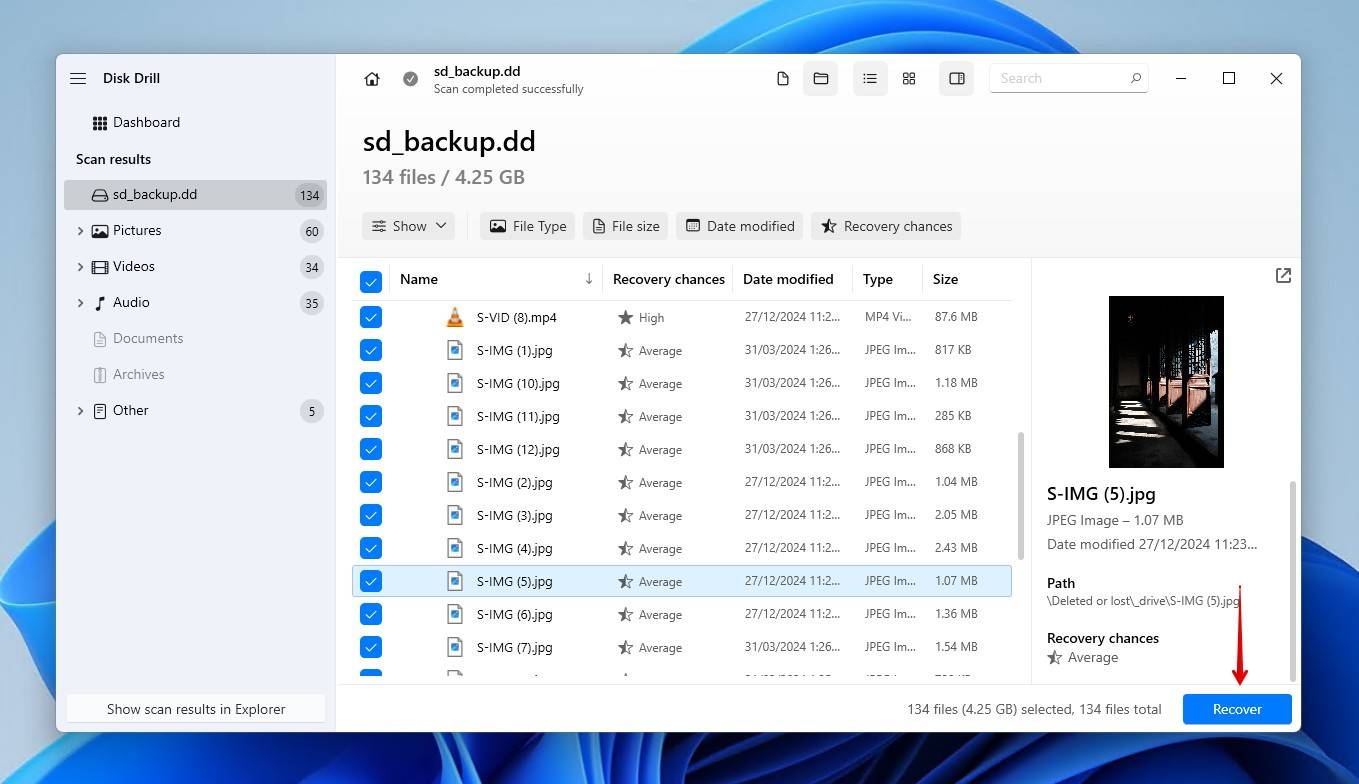The height and width of the screenshot is (784, 1359).
Task: Open the hamburger menu next to Disk Drill
Action: [78, 78]
